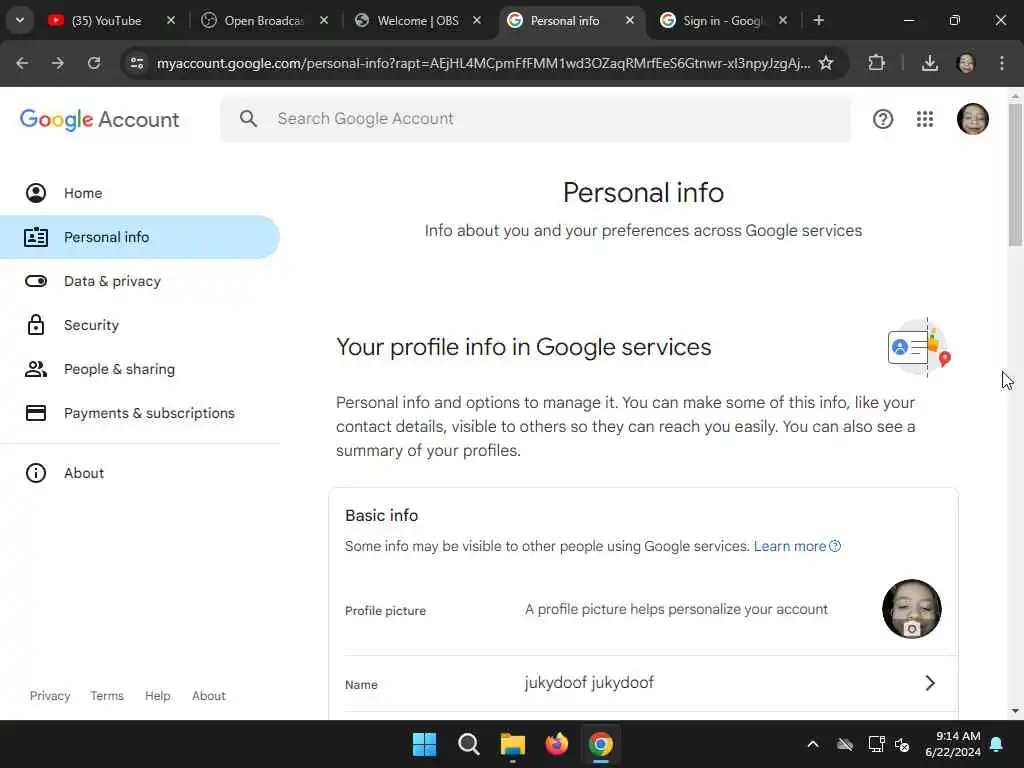The width and height of the screenshot is (1024, 768).
Task: Open the Windows Start menu
Action: point(424,744)
